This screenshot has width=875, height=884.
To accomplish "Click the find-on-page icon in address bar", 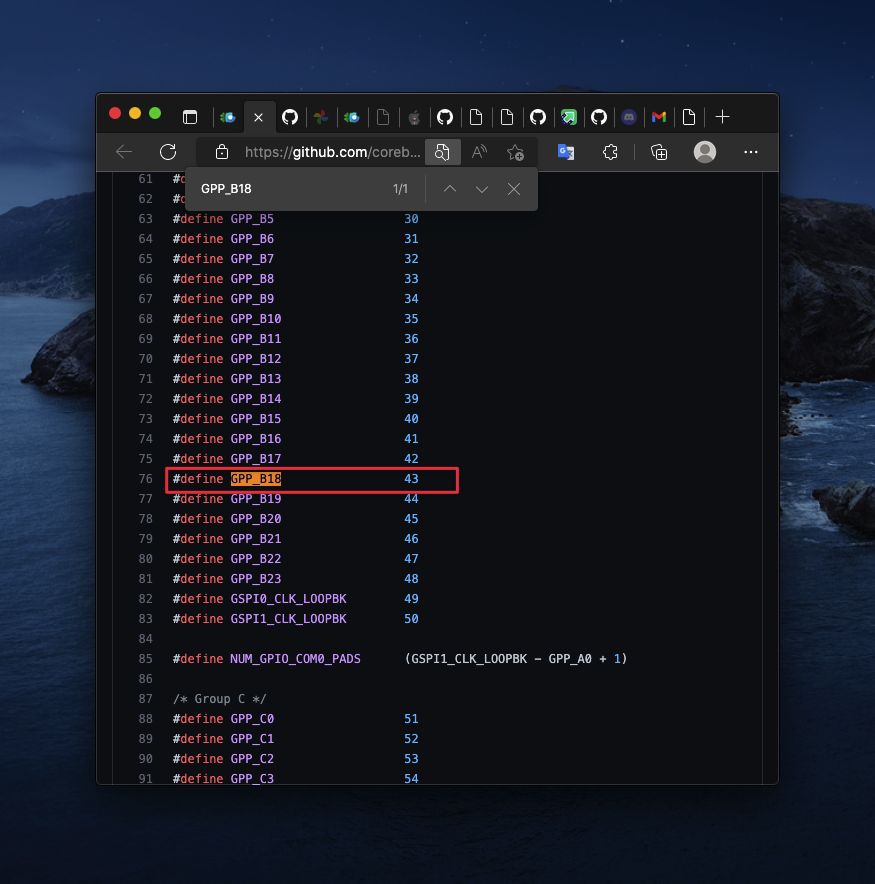I will 441,152.
